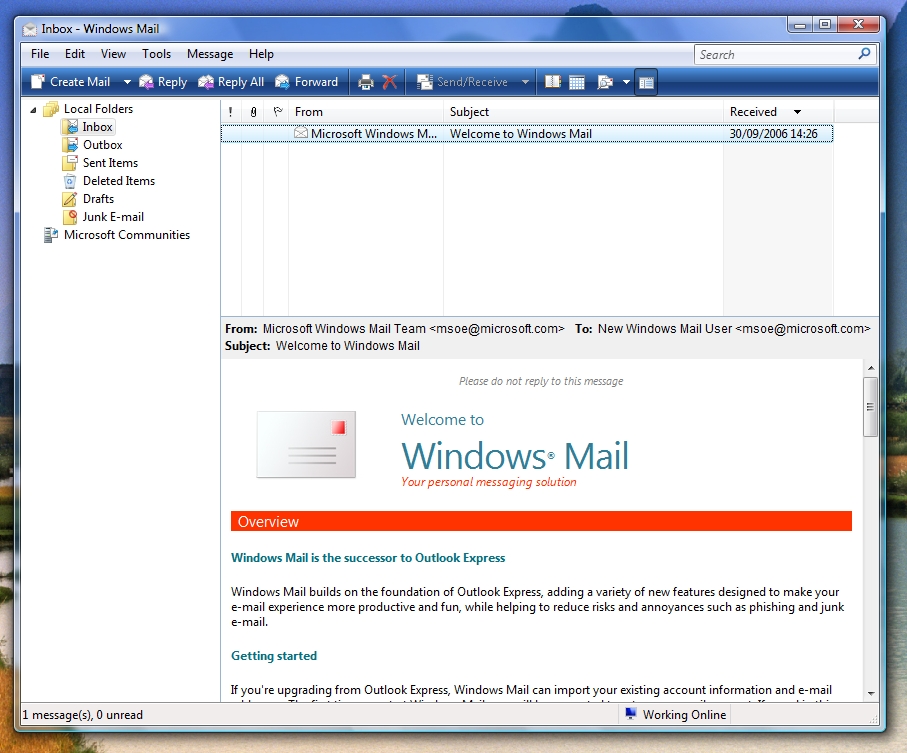907x753 pixels.
Task: Click the Reply toolbar button
Action: pyautogui.click(x=163, y=82)
